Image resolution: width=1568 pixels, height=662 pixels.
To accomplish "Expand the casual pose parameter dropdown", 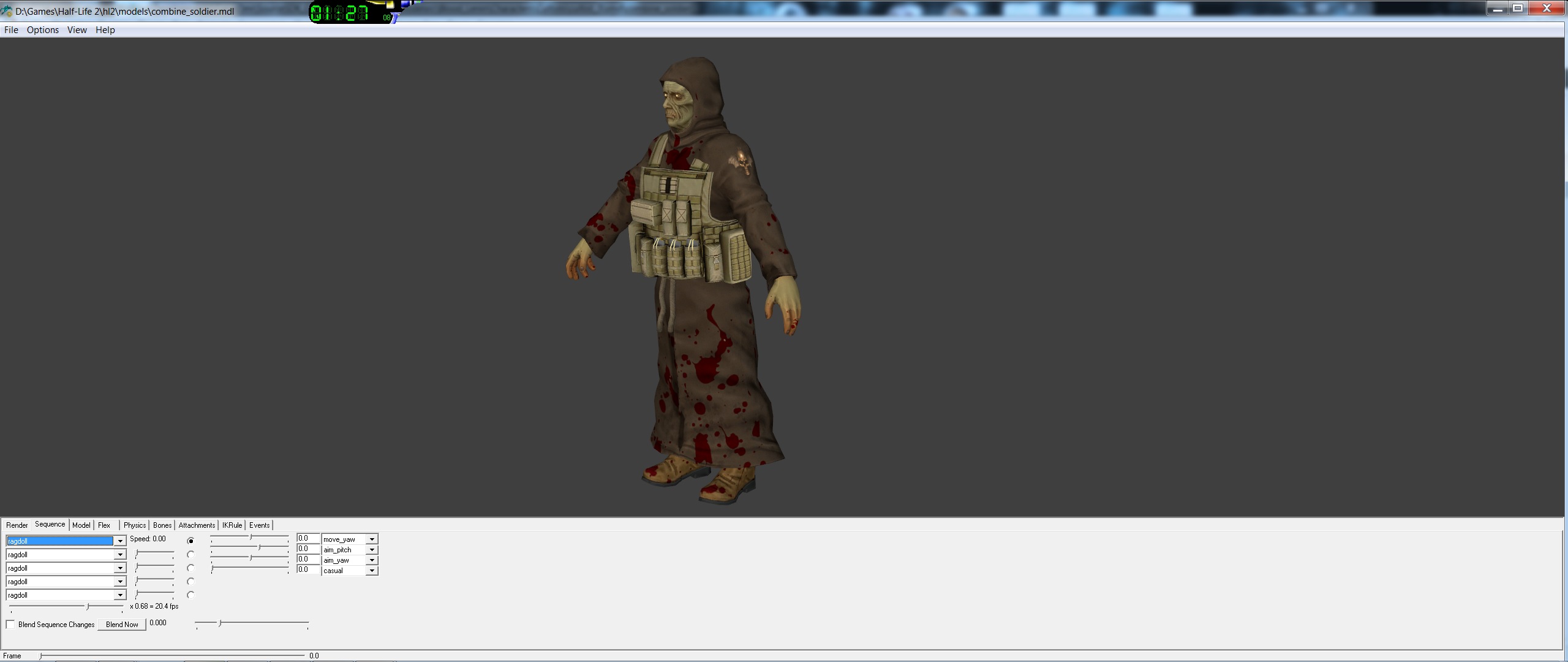I will coord(372,571).
